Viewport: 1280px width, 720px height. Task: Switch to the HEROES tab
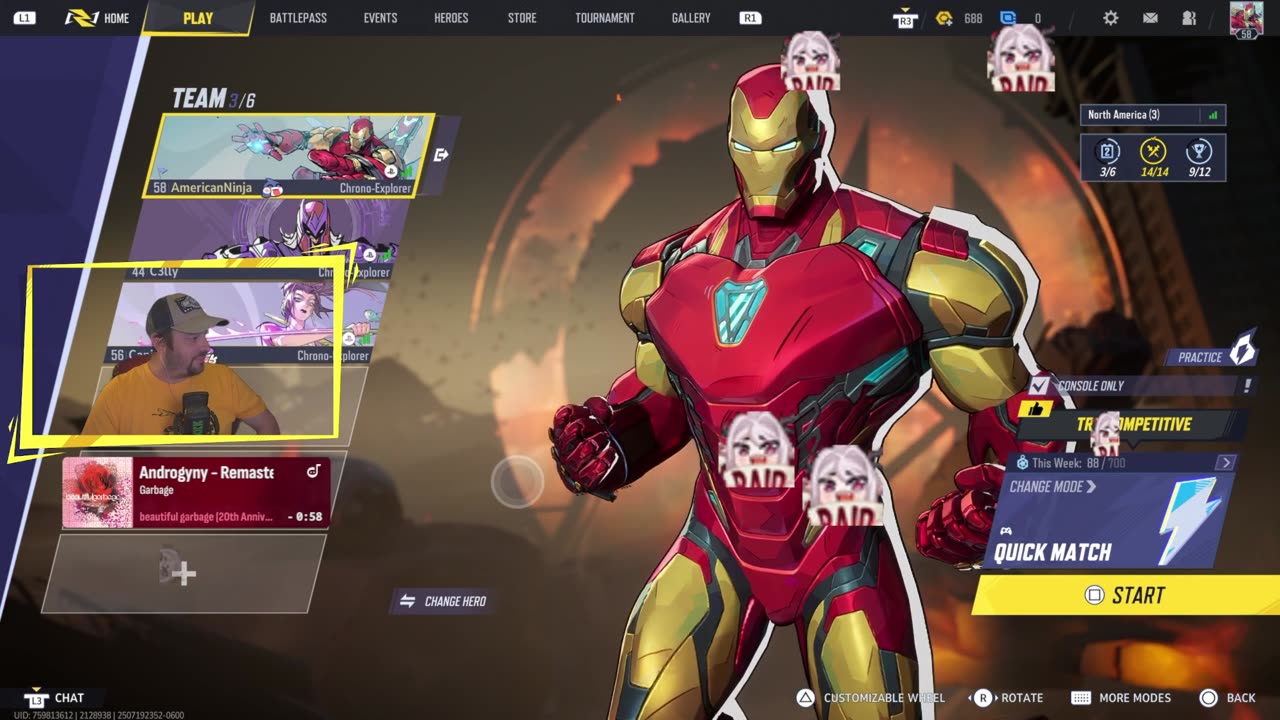pos(451,18)
